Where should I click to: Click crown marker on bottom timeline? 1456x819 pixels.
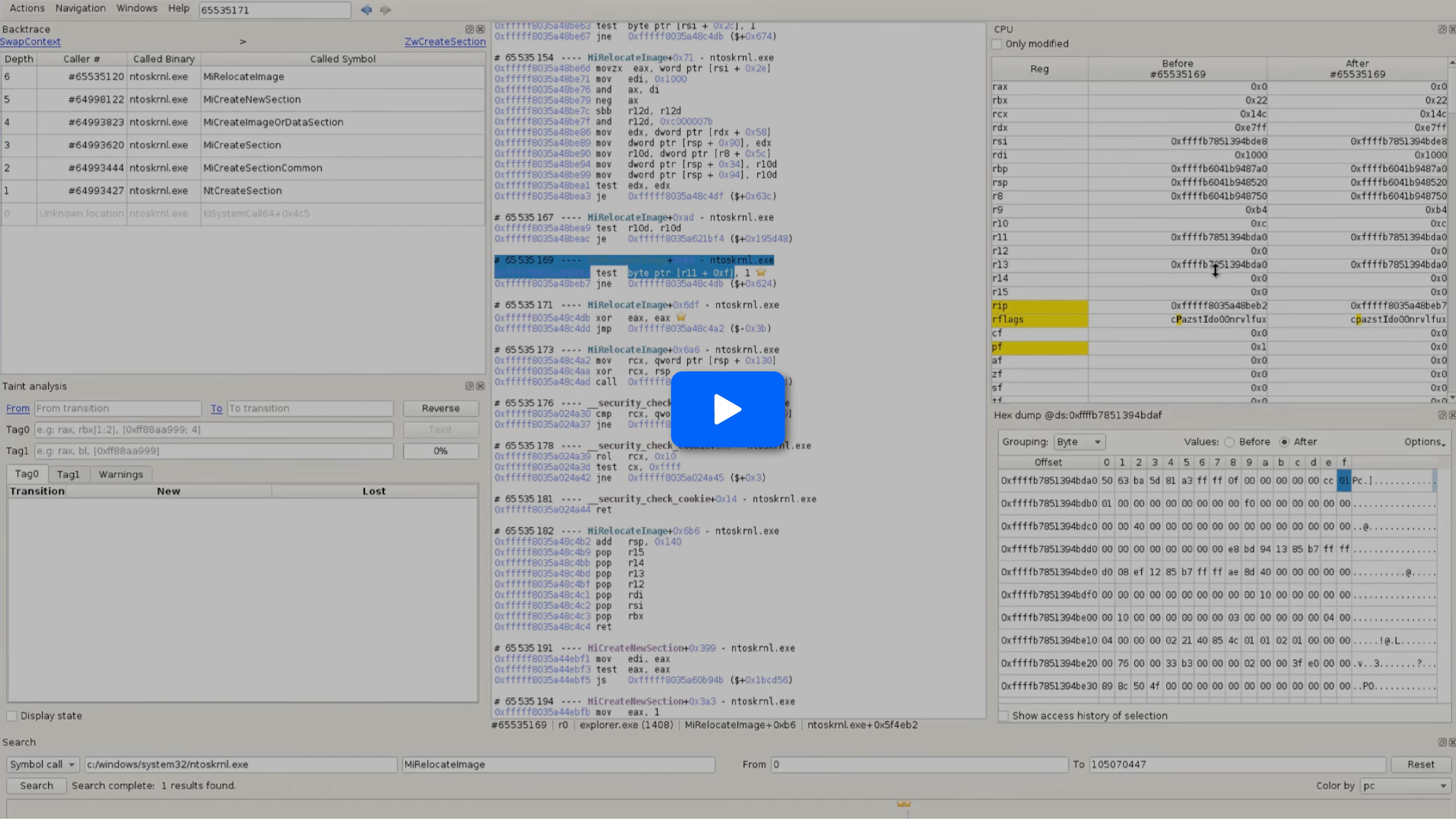click(904, 804)
